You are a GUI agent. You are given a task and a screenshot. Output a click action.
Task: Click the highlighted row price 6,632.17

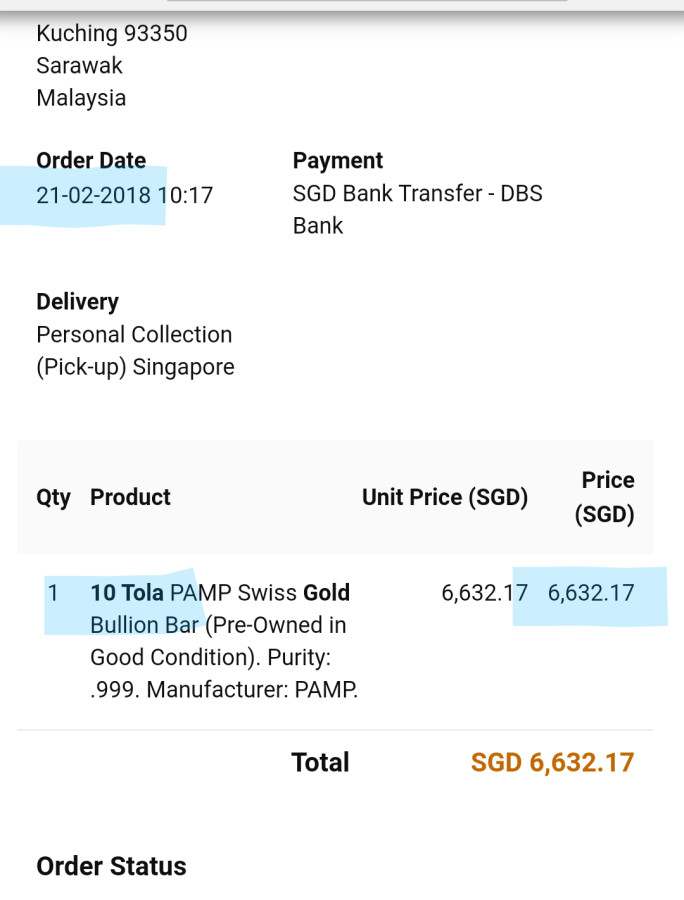(x=591, y=593)
